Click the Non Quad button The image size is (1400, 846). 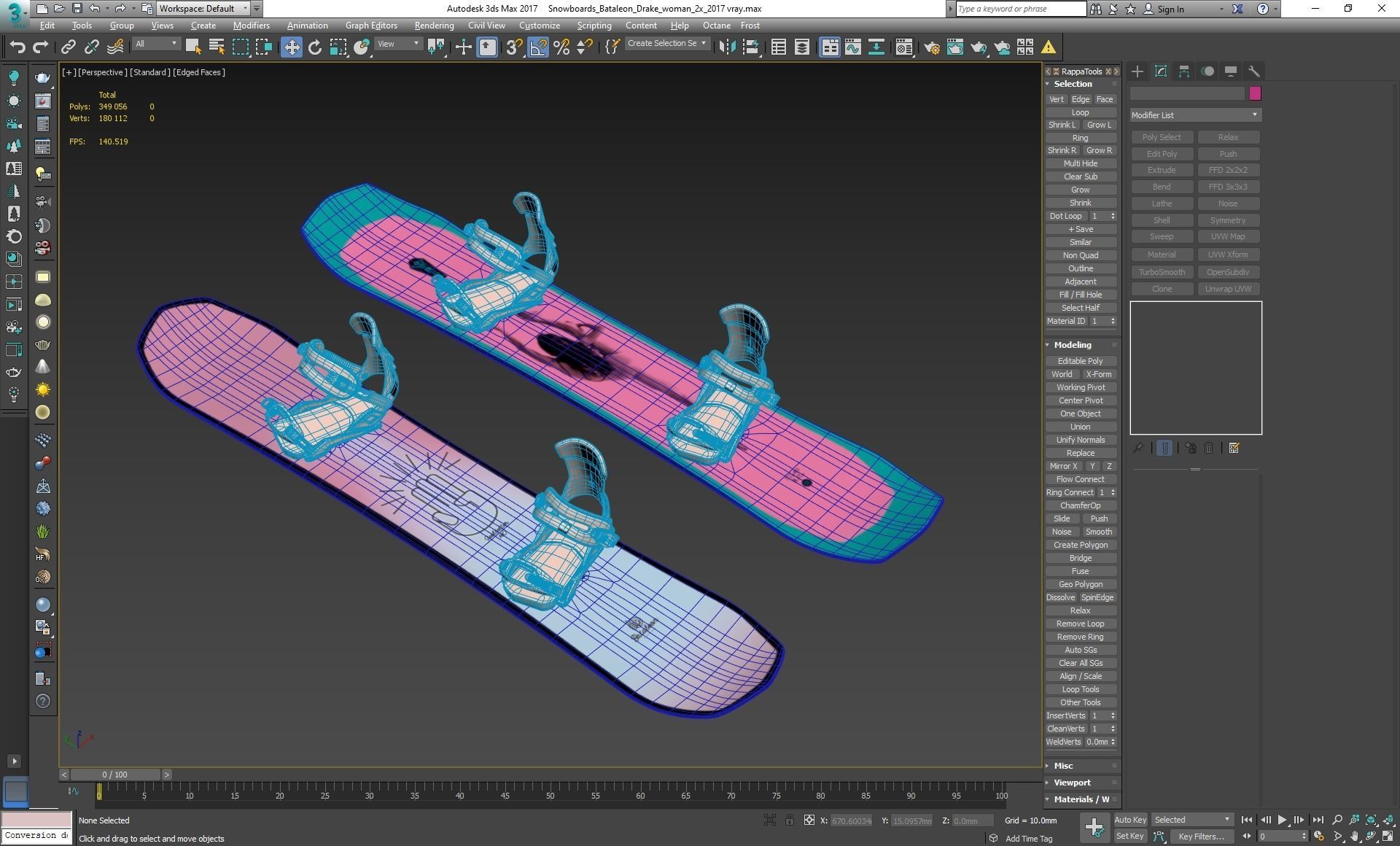pos(1081,255)
